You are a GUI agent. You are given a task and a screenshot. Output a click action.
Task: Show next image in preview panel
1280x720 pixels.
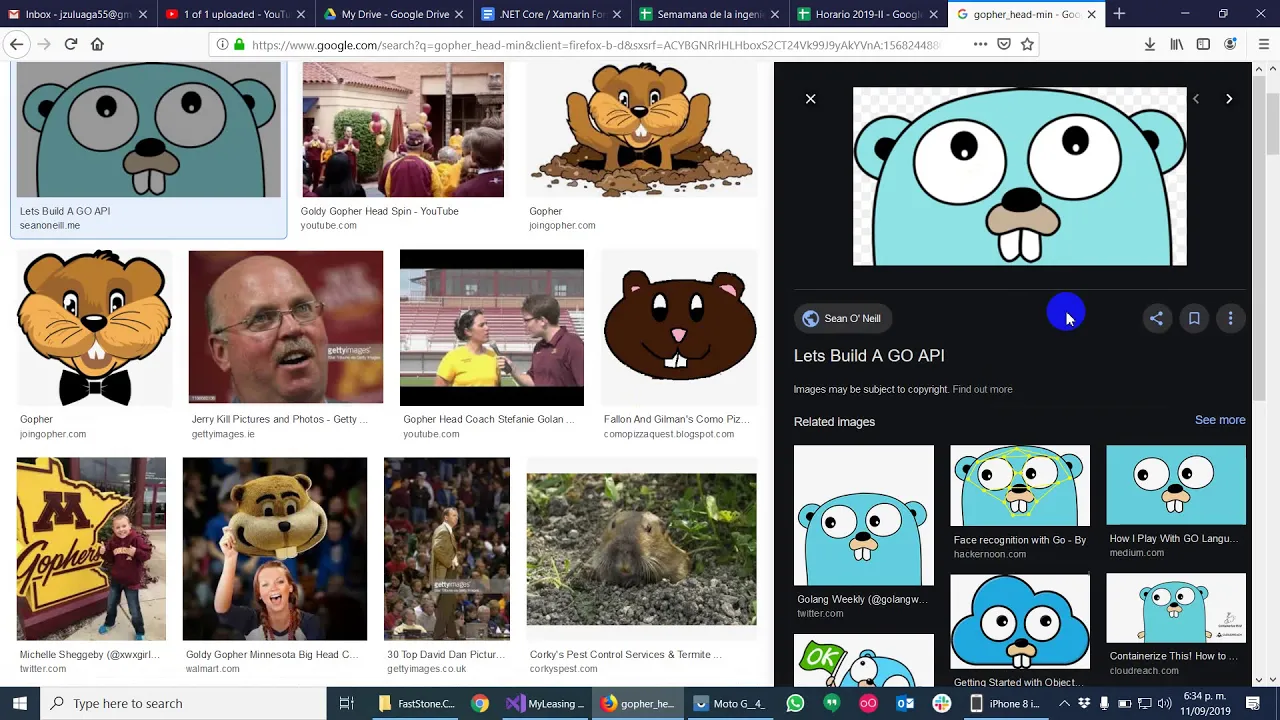1229,99
